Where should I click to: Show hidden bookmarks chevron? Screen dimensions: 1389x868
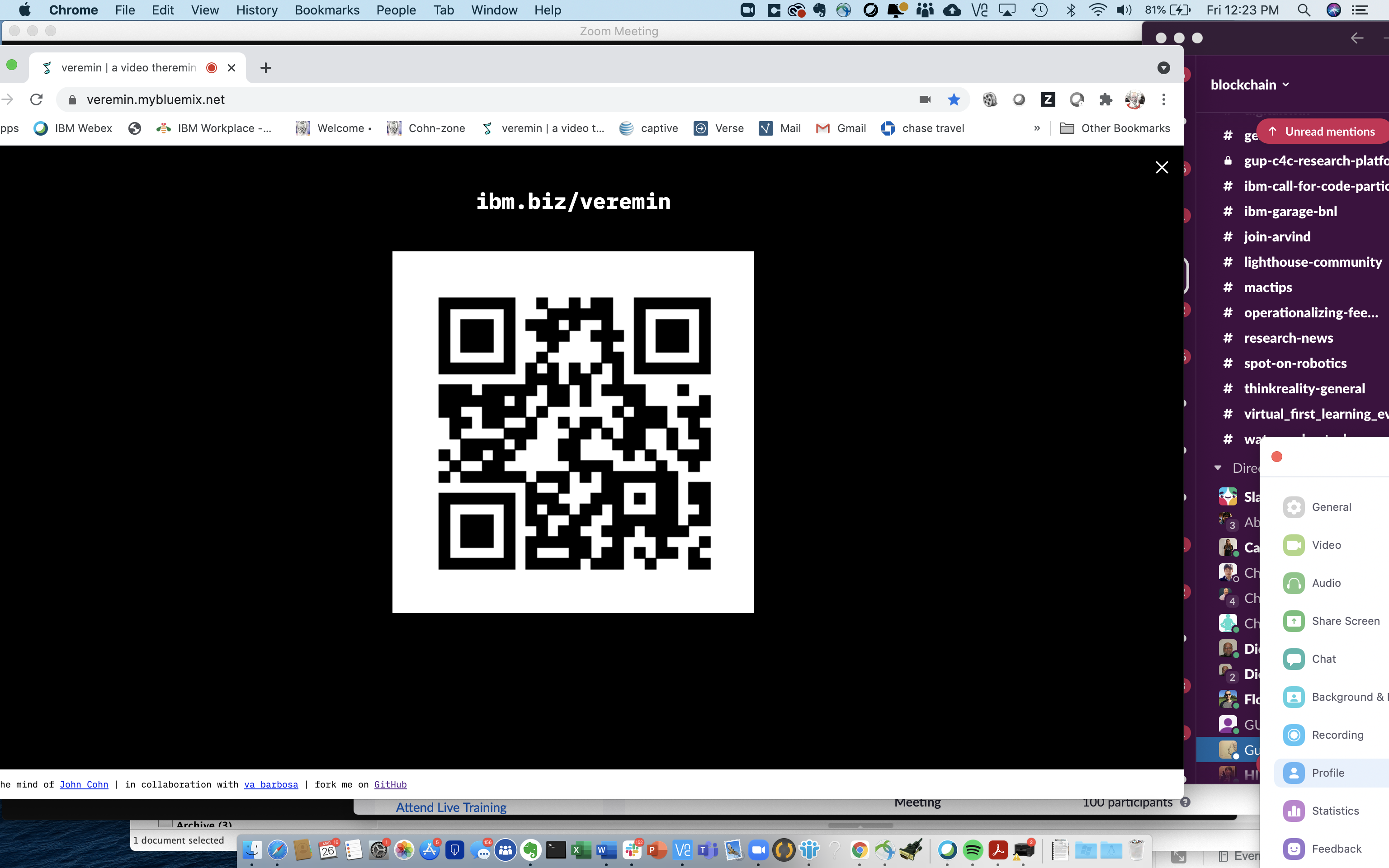(1037, 128)
